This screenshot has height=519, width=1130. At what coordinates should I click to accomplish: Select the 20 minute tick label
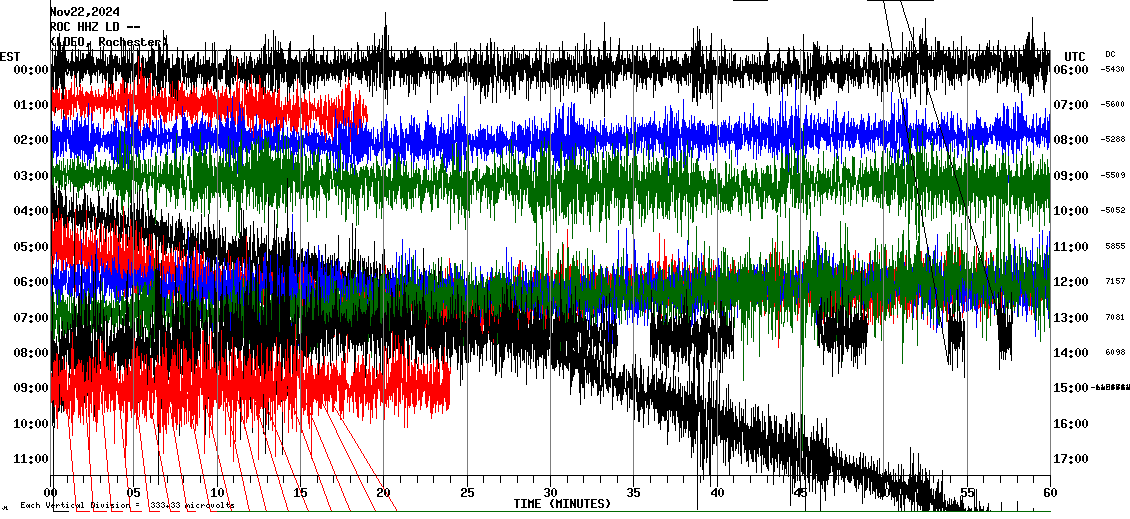[384, 493]
